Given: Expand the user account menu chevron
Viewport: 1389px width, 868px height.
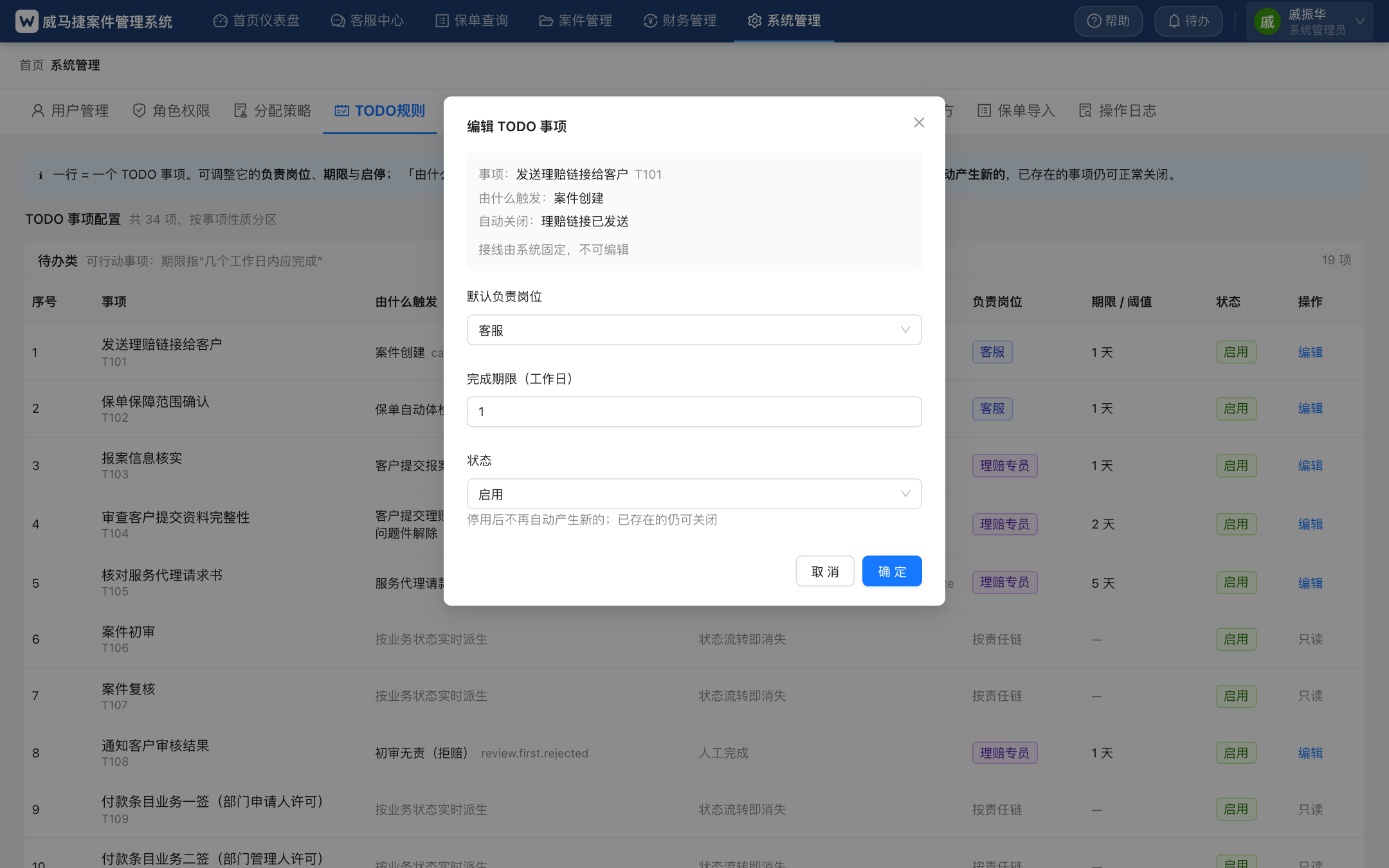Looking at the screenshot, I should pos(1359,21).
